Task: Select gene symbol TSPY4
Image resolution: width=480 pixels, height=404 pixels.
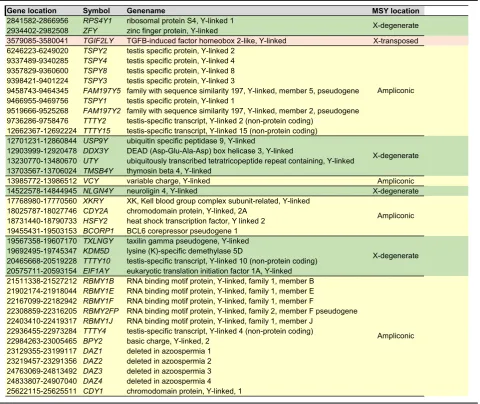Action: pyautogui.click(x=94, y=61)
